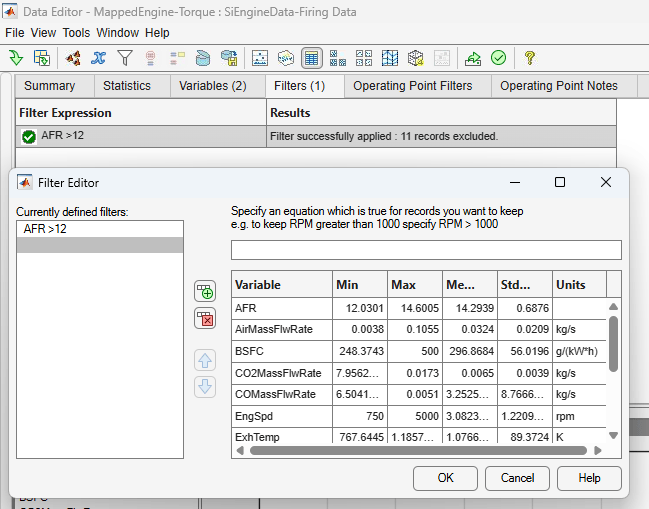Open the blue grid surface view icon

pos(390,58)
